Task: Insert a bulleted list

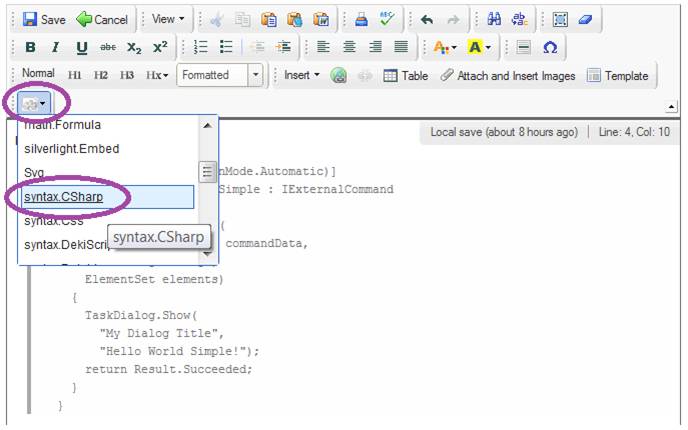Action: [226, 47]
